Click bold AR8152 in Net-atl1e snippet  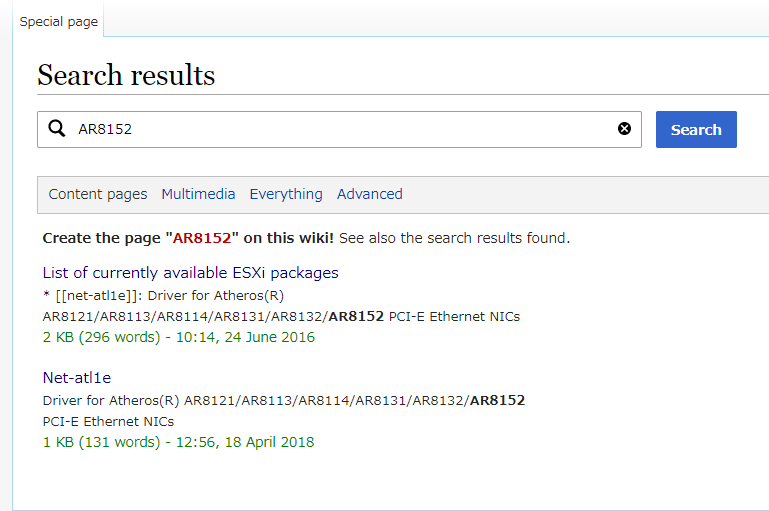tap(497, 401)
